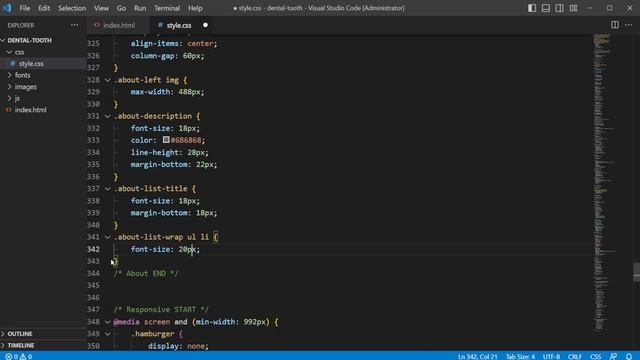Screen dimensions: 640x360
Task: Fold the .about-list-wrap ul li rule
Action: click(x=107, y=237)
